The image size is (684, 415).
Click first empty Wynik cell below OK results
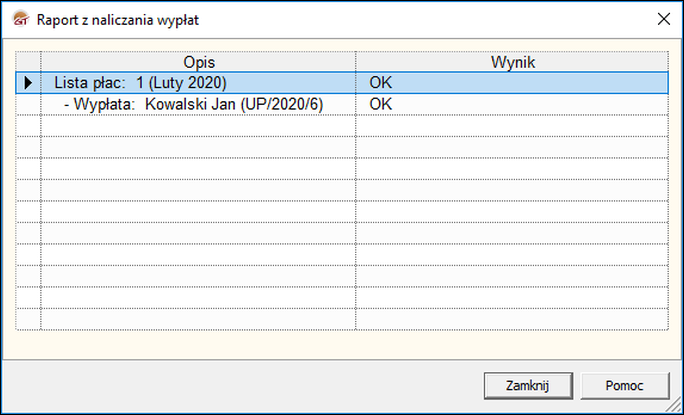pos(513,125)
